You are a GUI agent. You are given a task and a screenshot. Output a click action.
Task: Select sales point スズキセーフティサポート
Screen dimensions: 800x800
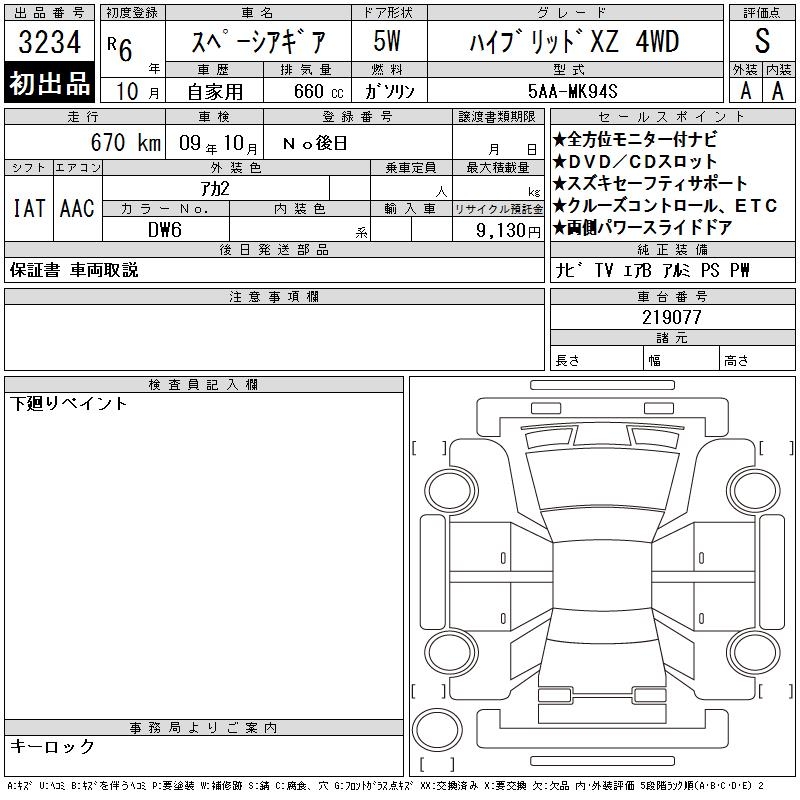(x=650, y=183)
